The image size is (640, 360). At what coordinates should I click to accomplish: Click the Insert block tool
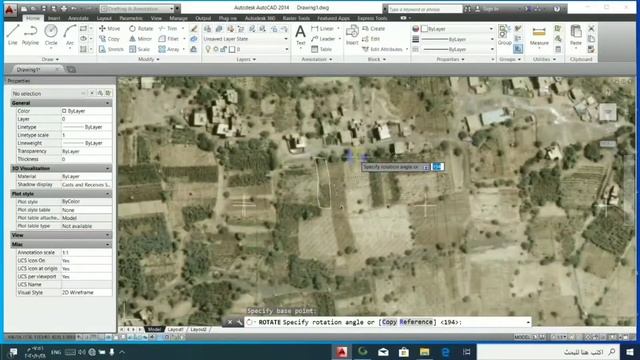pos(352,35)
